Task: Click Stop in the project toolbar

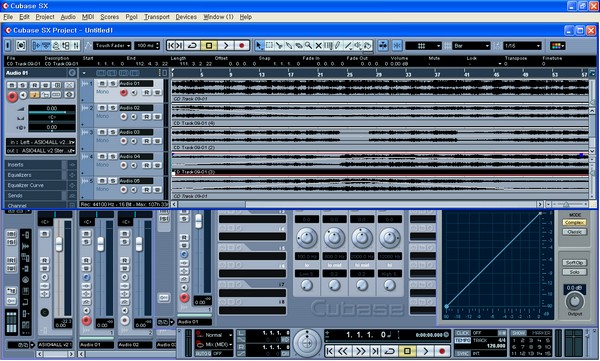Action: 209,46
